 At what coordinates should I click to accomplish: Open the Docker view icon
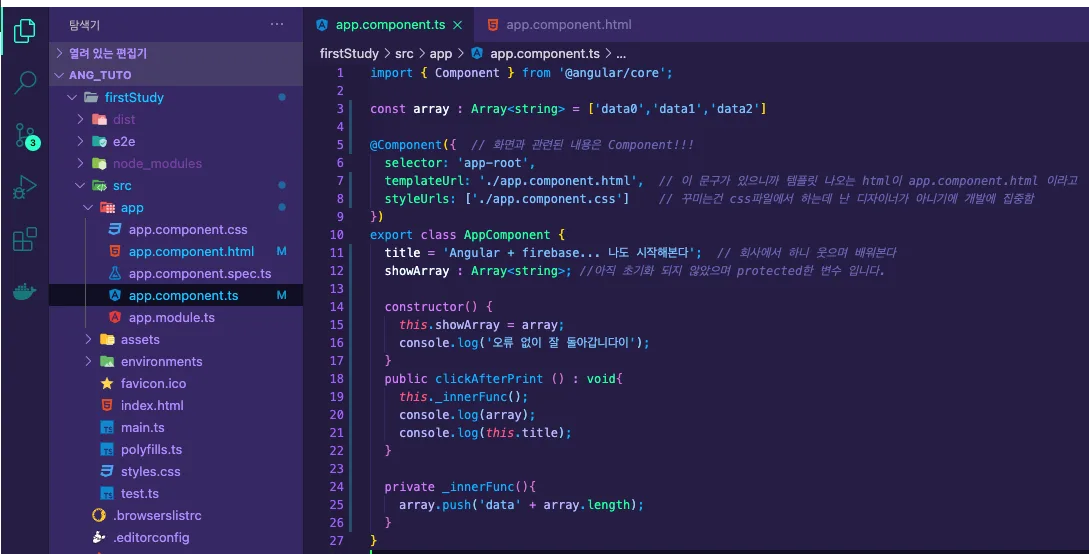24,292
